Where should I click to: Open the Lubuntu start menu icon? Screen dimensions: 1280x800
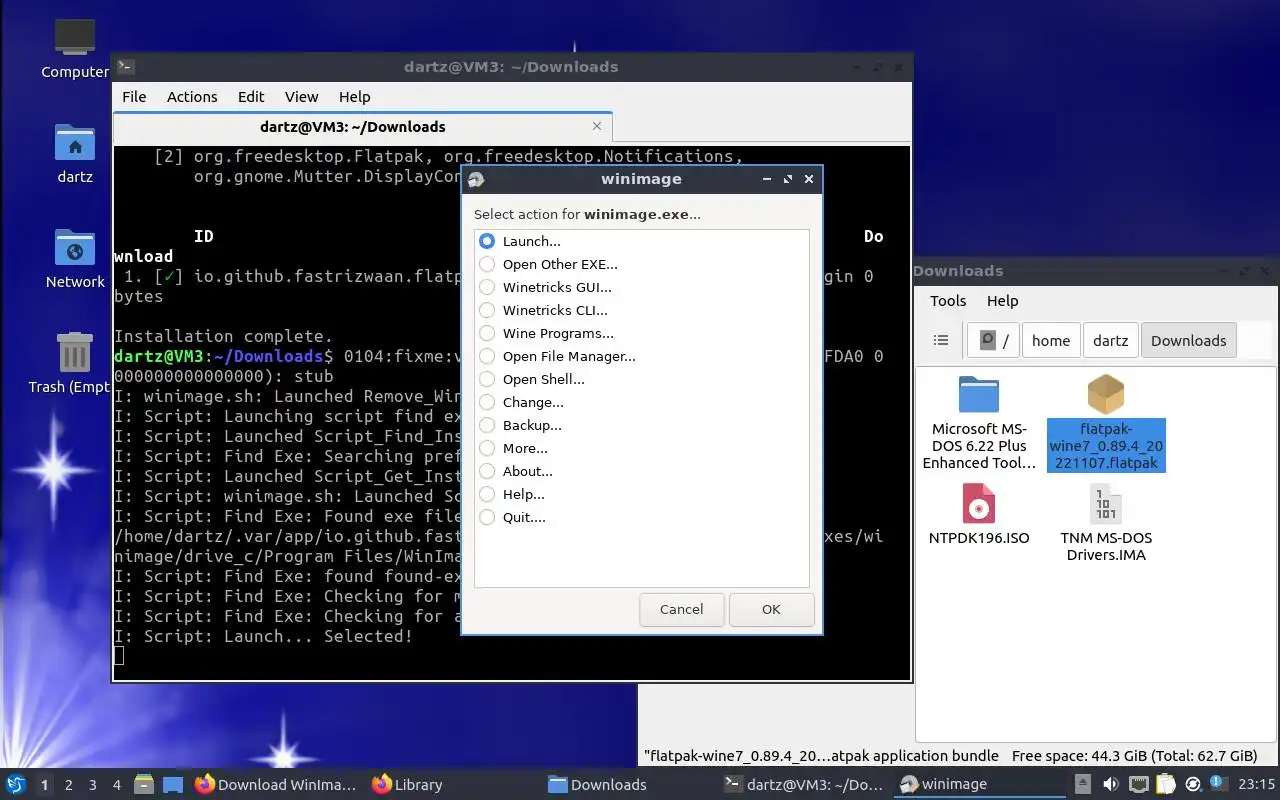click(16, 784)
